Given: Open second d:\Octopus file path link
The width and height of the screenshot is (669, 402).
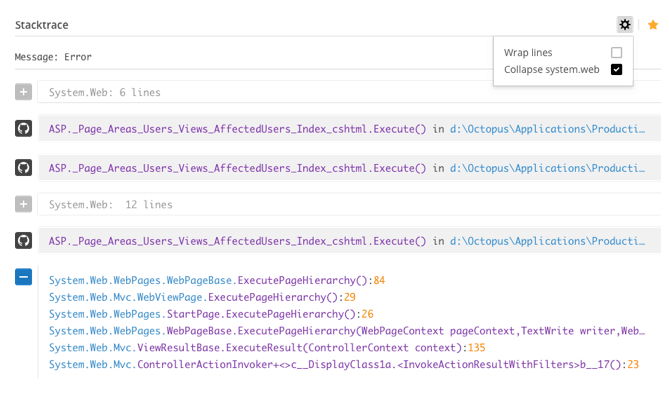Looking at the screenshot, I should (x=547, y=168).
